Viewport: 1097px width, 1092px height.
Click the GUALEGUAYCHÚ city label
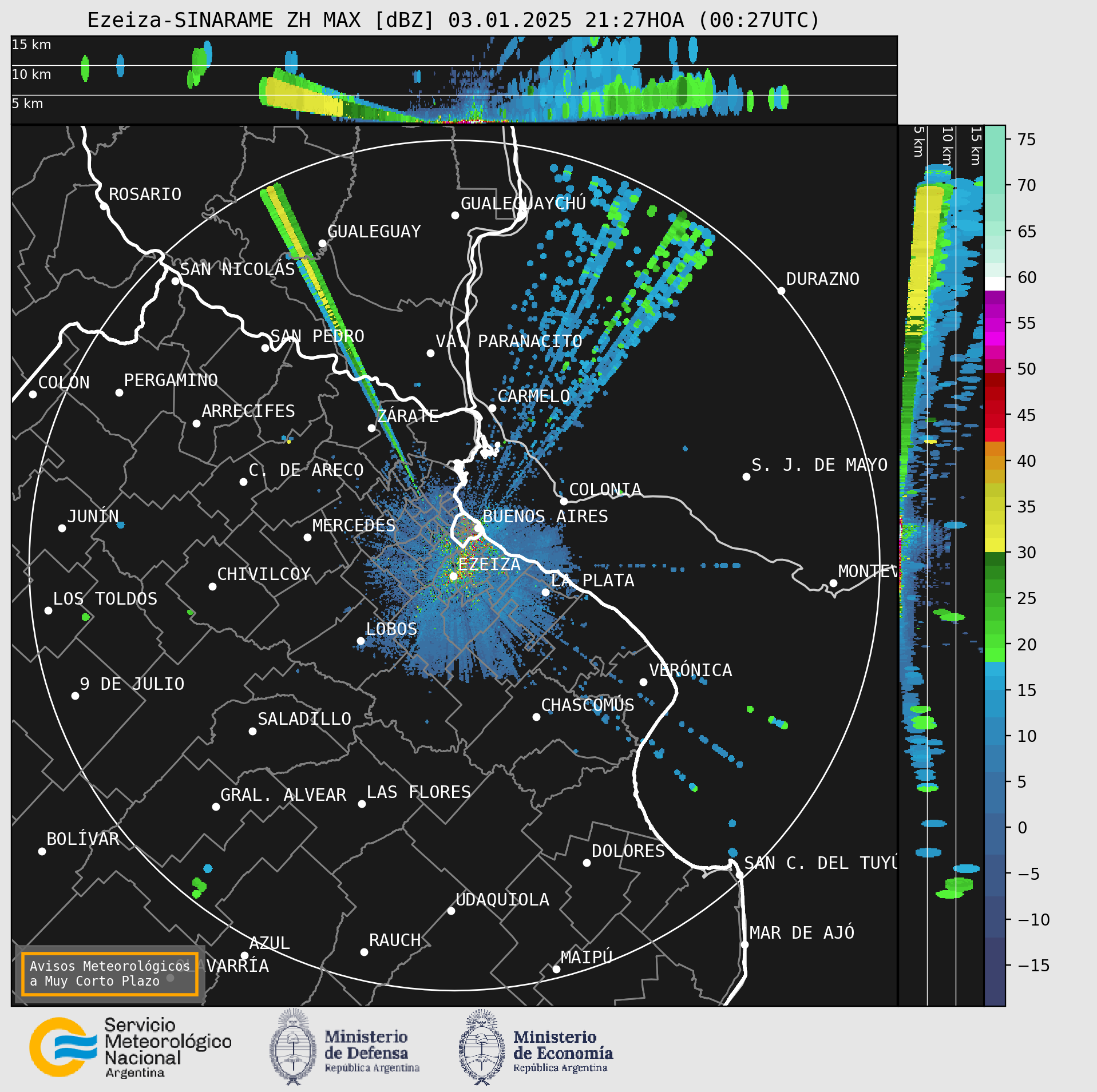[x=523, y=204]
